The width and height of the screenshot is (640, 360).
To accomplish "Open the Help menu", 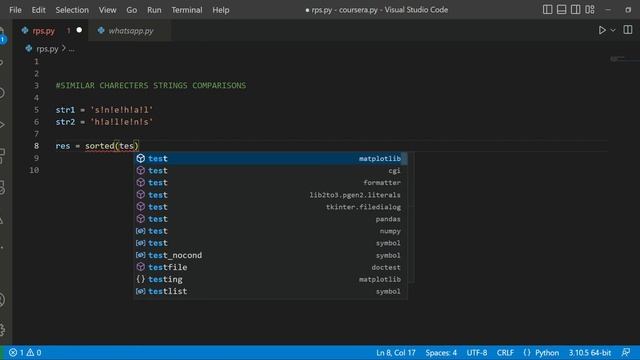I will (x=220, y=10).
